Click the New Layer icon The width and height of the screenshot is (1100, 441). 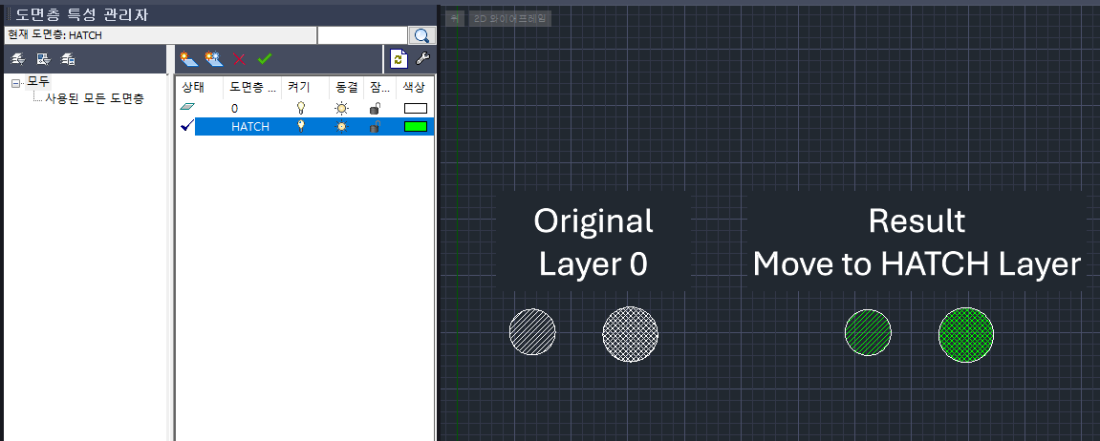pyautogui.click(x=188, y=59)
